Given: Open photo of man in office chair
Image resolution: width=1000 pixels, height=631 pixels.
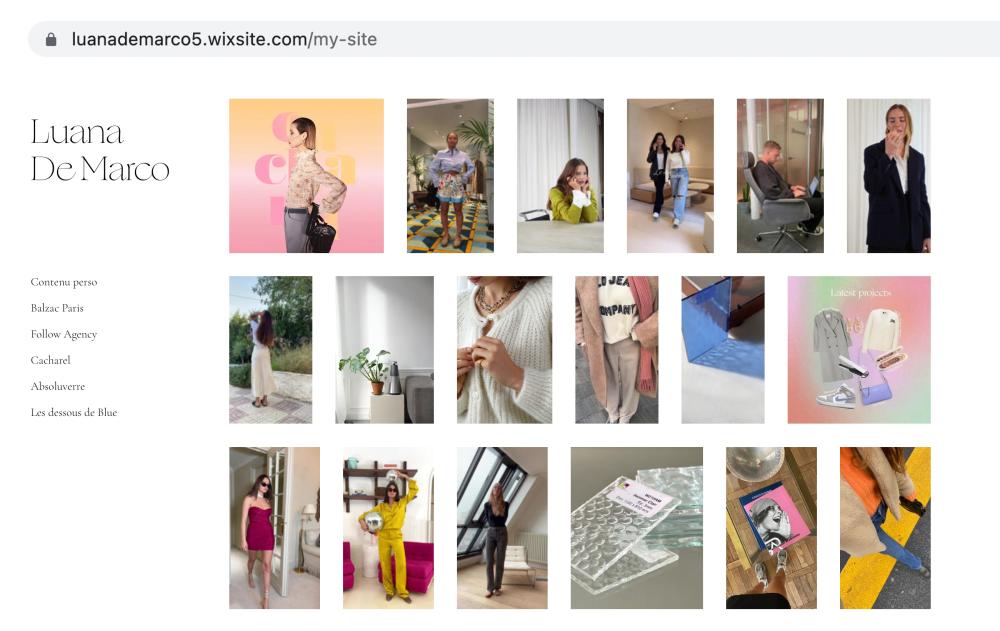Looking at the screenshot, I should tap(781, 176).
